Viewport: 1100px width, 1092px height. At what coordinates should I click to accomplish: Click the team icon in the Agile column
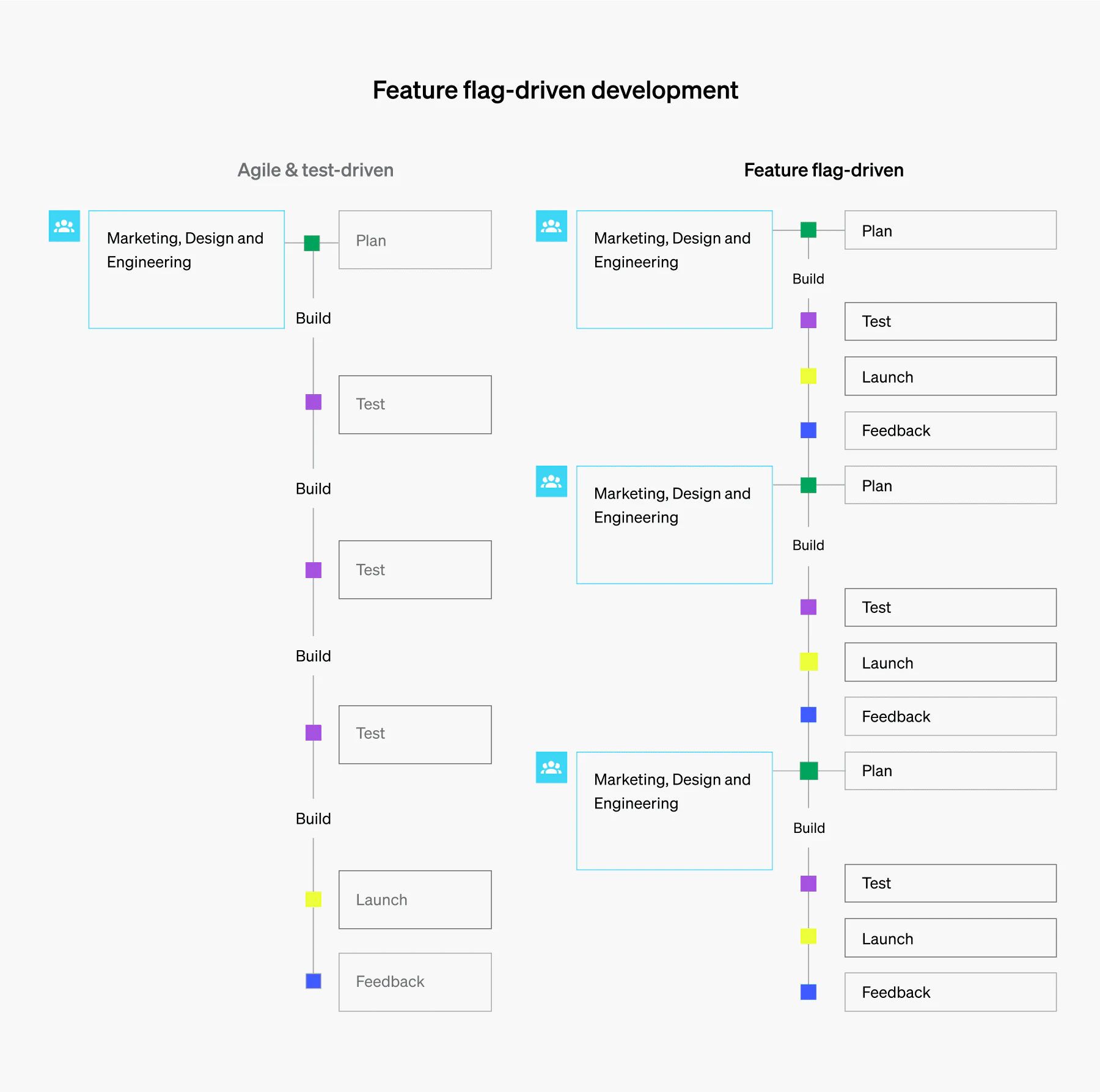(x=64, y=226)
